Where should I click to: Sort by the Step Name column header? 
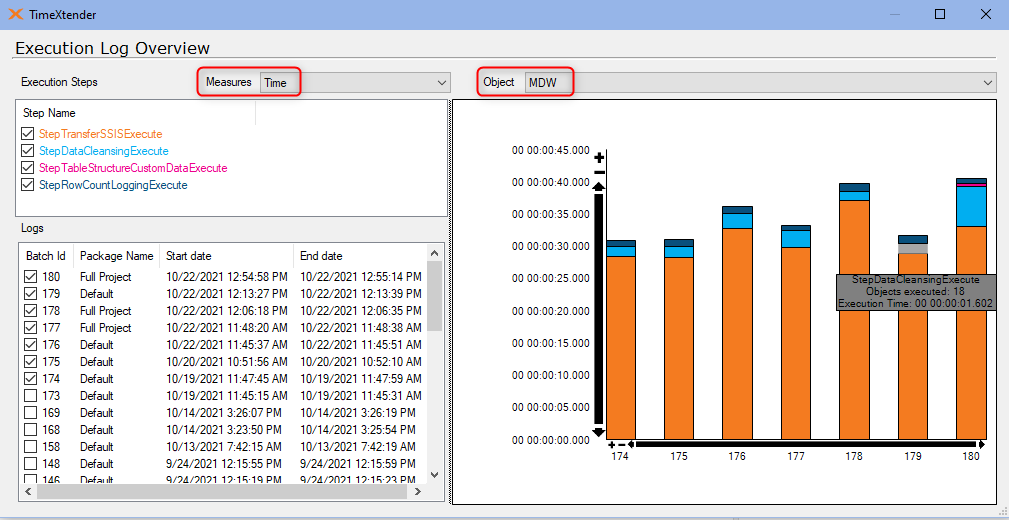pyautogui.click(x=135, y=113)
